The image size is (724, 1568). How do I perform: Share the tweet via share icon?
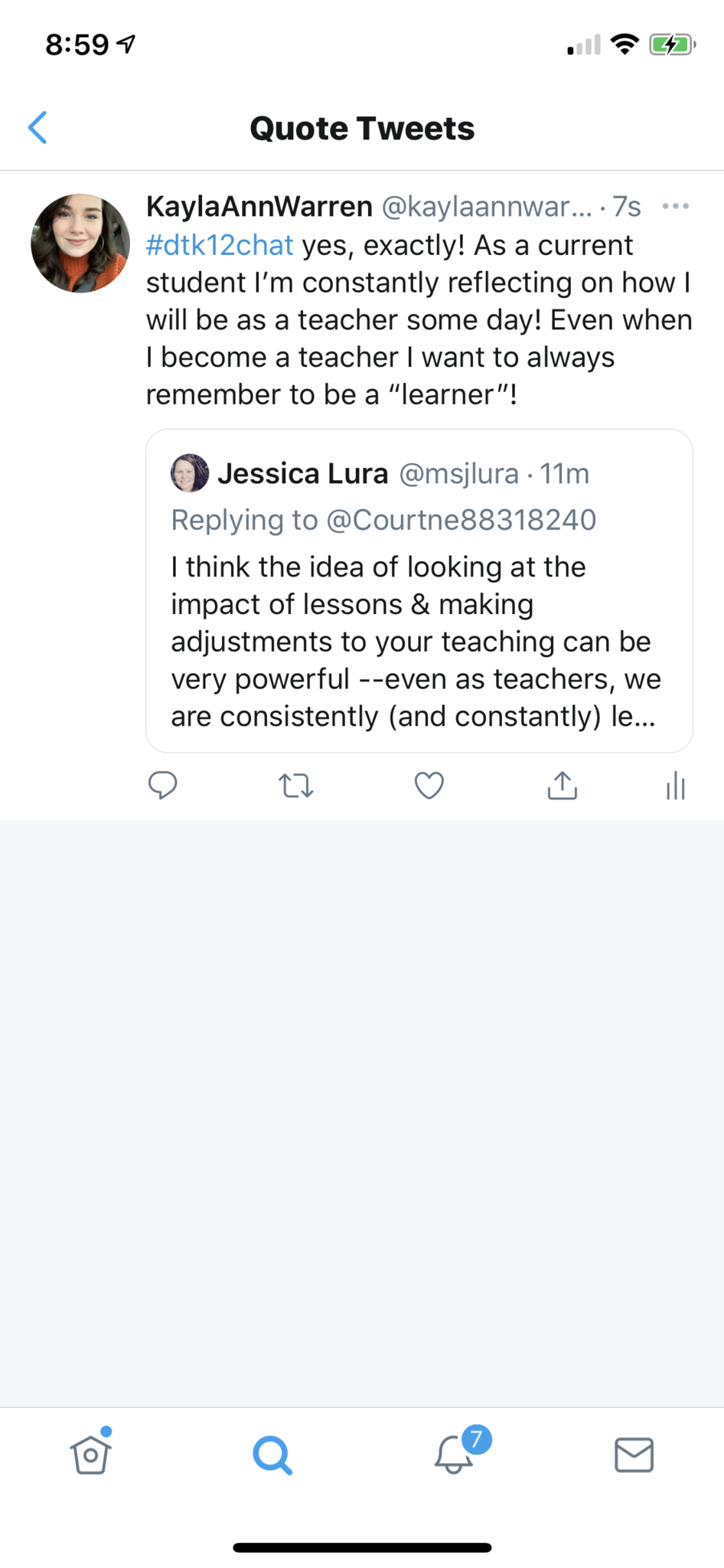[562, 786]
